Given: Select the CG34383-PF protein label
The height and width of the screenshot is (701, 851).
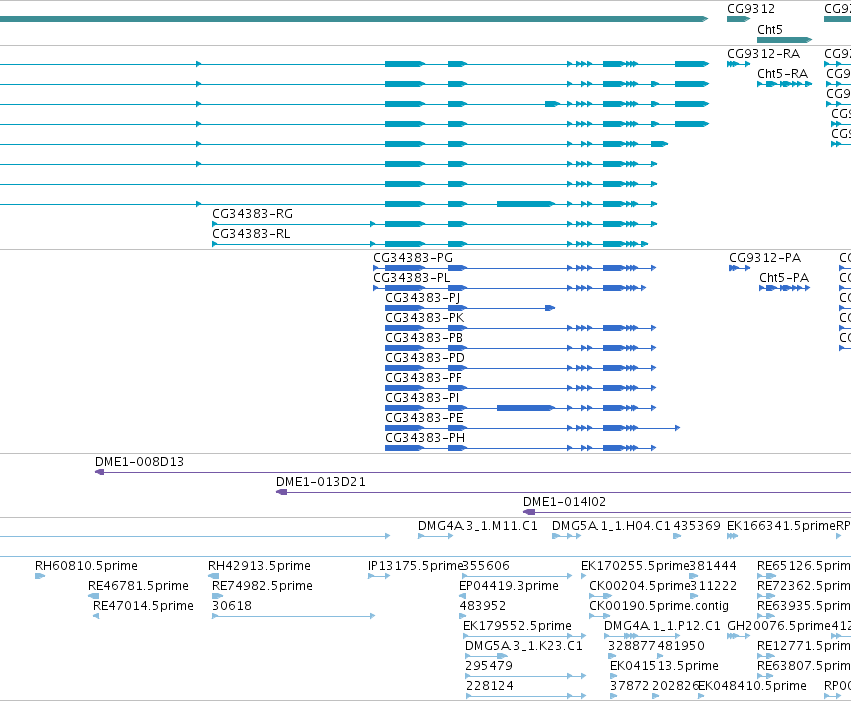Looking at the screenshot, I should [x=423, y=378].
